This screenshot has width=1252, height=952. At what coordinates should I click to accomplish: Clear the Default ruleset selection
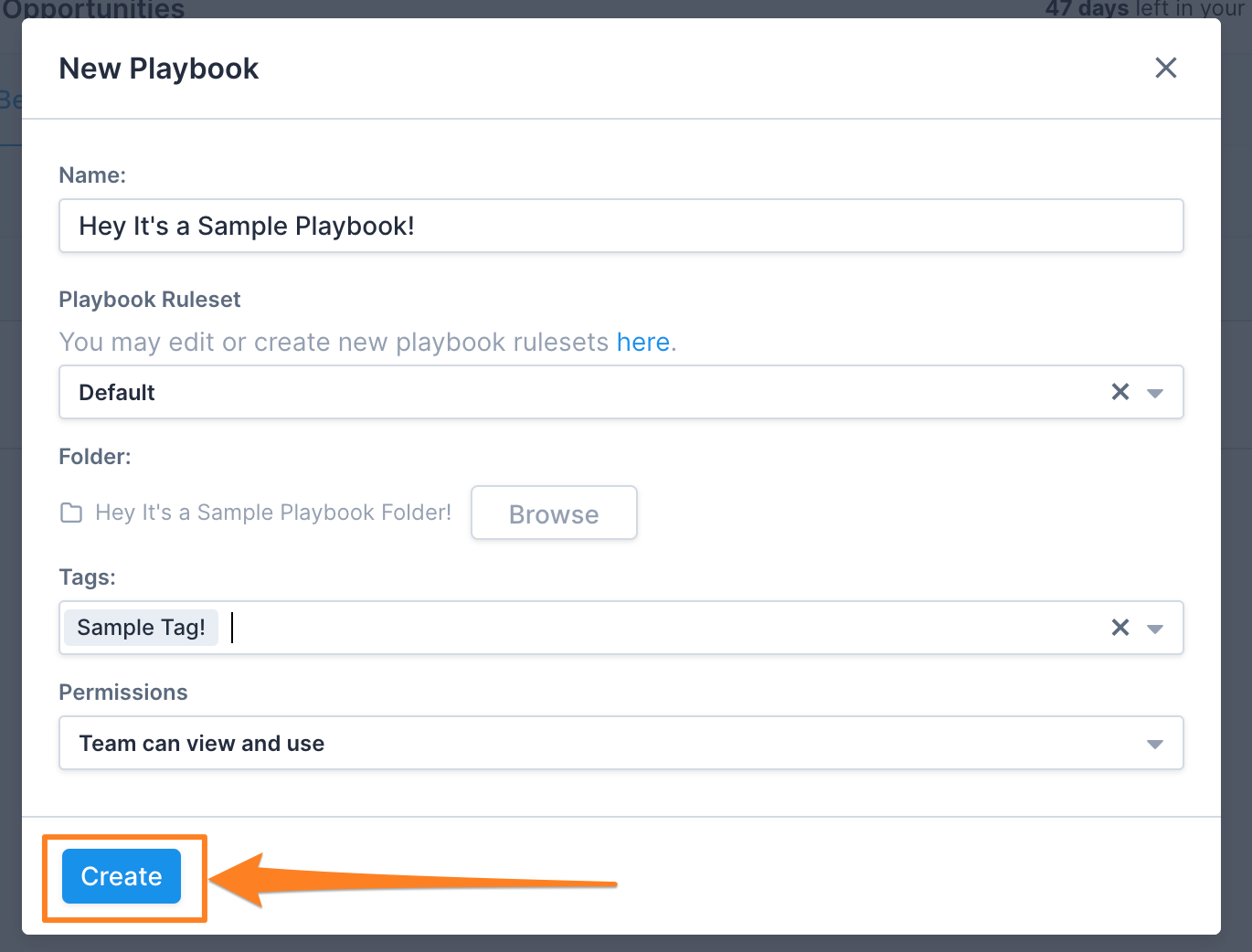(1120, 392)
